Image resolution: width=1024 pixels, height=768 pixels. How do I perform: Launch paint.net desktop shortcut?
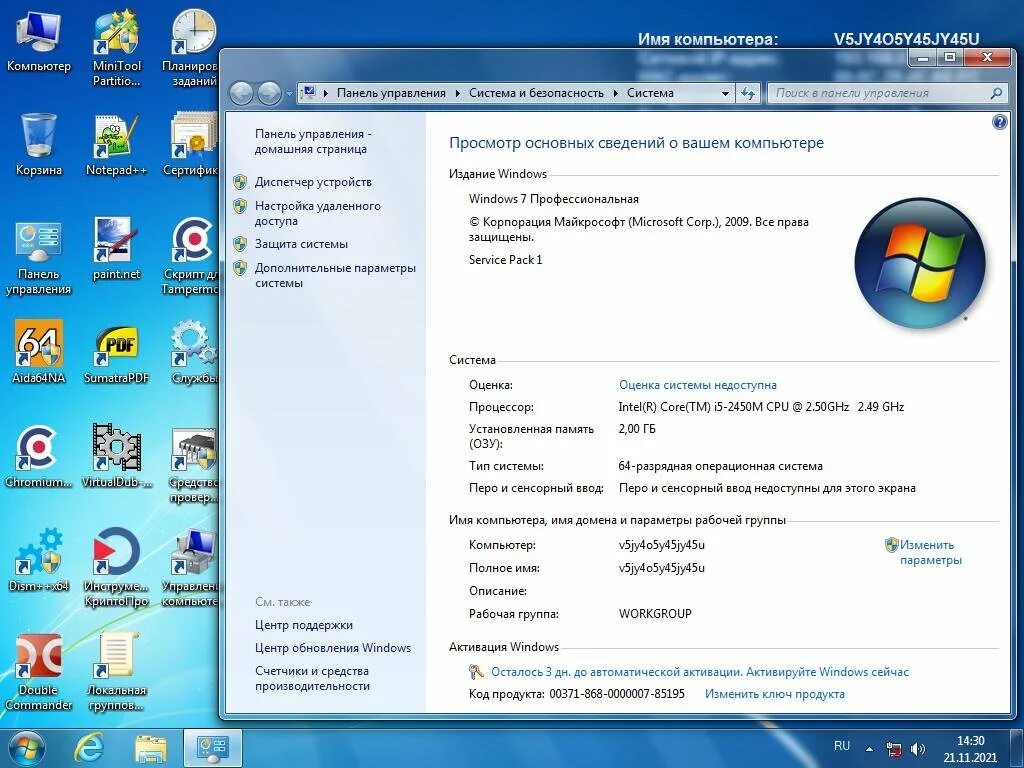116,249
